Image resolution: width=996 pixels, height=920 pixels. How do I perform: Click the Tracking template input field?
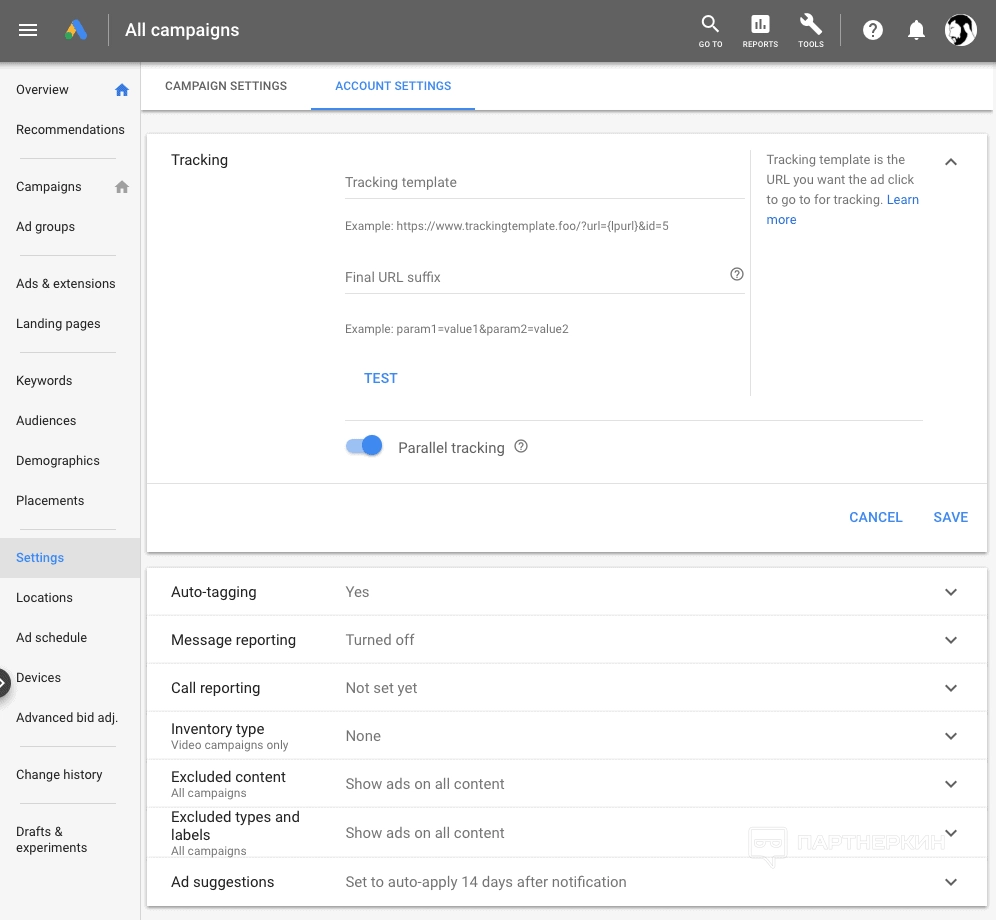click(544, 183)
